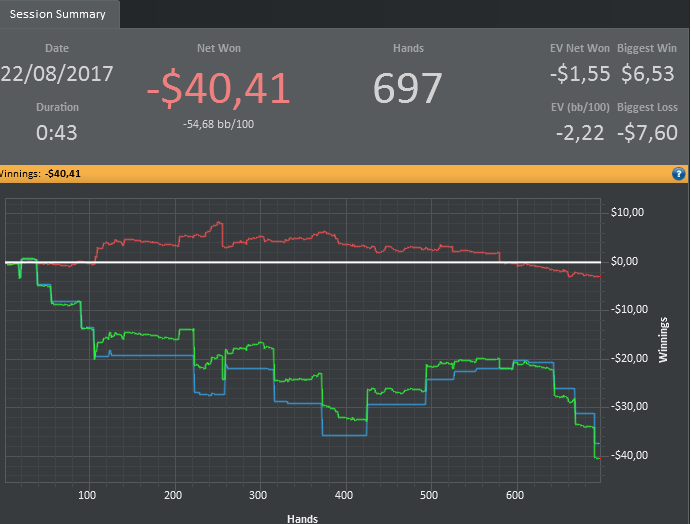691x524 pixels.
Task: Click the EV Net Won label
Action: (x=580, y=48)
